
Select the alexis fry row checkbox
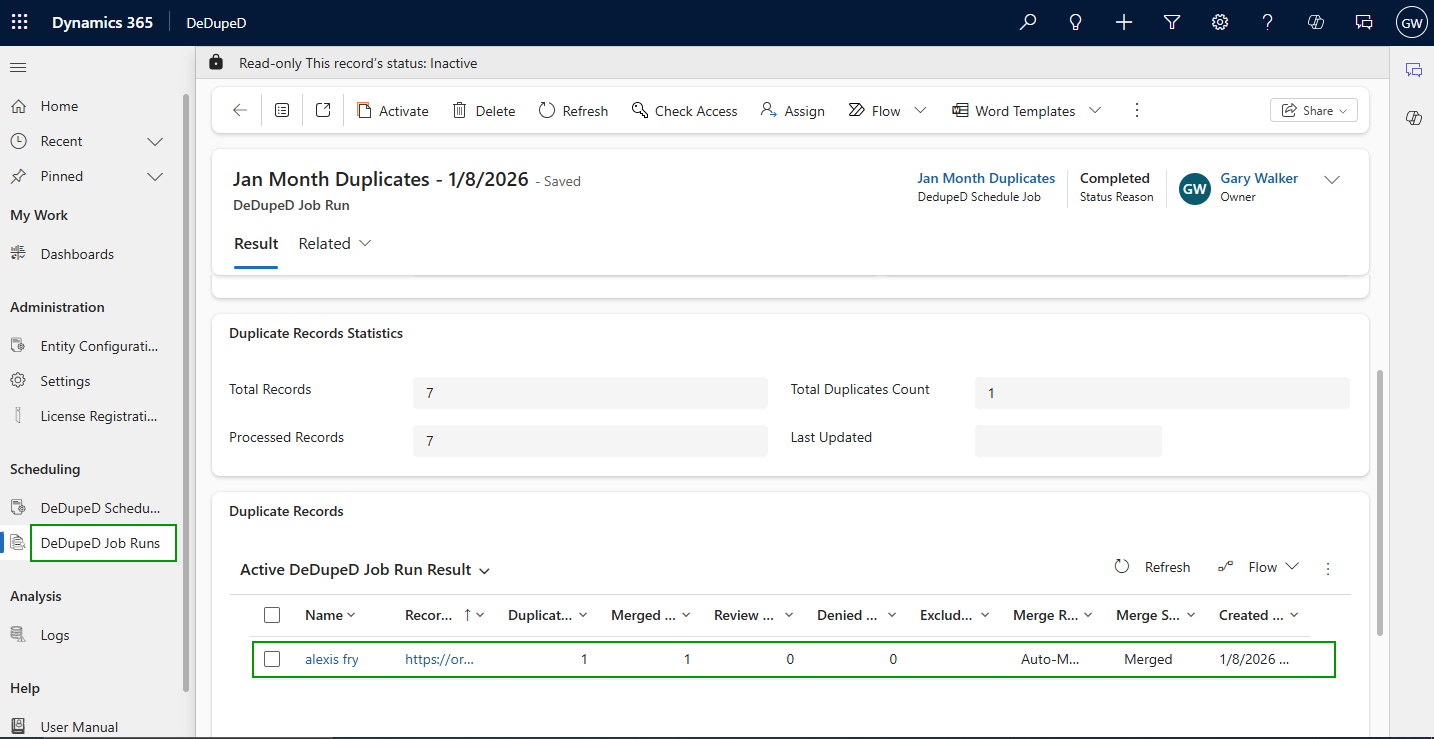272,659
